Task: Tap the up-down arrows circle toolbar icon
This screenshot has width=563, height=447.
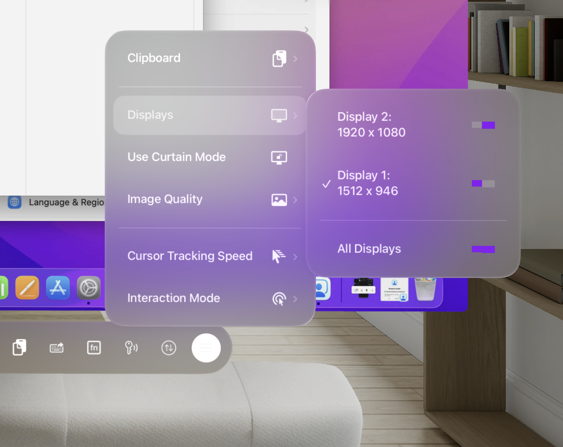Action: click(168, 348)
